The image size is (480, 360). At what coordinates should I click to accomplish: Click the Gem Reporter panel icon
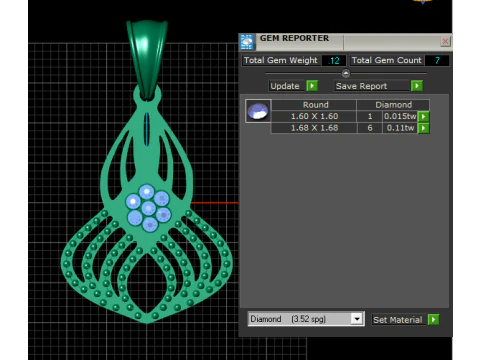(247, 42)
